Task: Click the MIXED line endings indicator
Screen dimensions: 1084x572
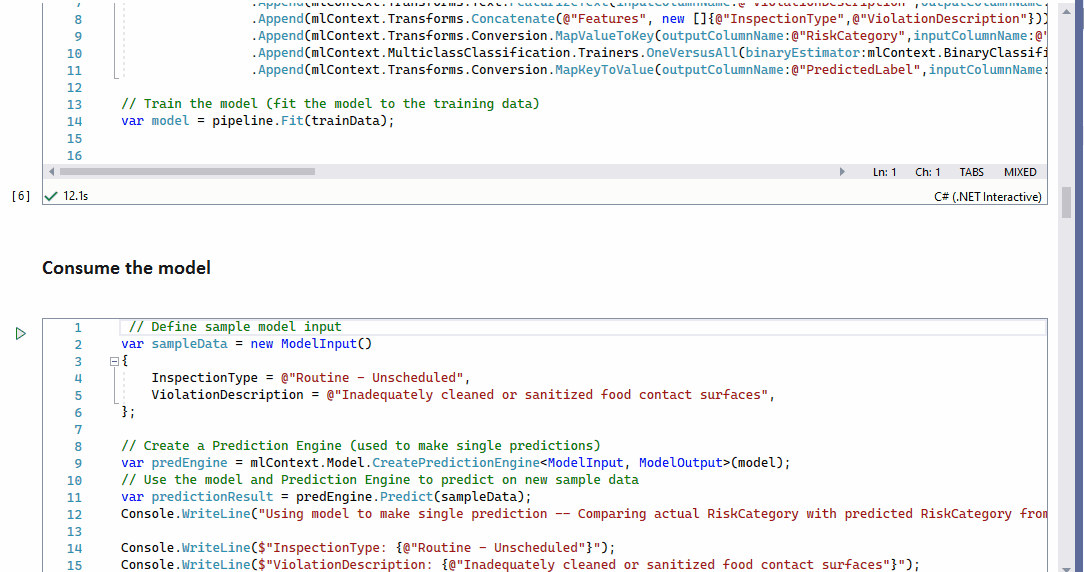Action: tap(1020, 172)
